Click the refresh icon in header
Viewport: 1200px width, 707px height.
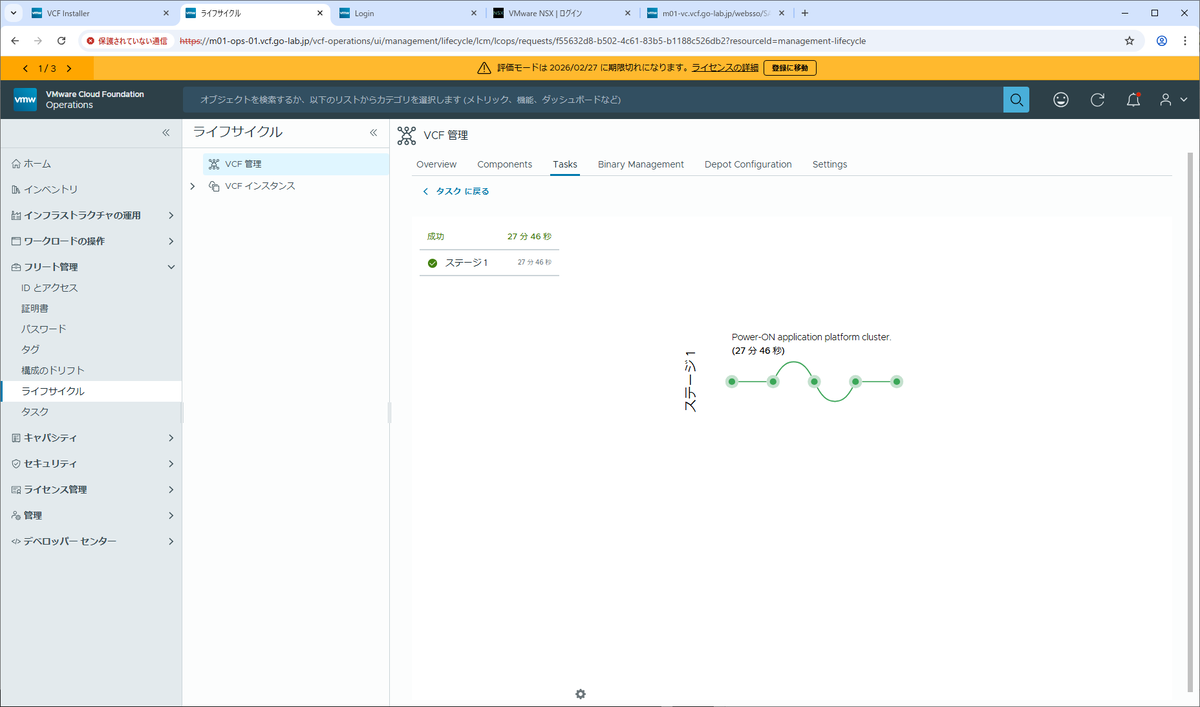click(1097, 100)
